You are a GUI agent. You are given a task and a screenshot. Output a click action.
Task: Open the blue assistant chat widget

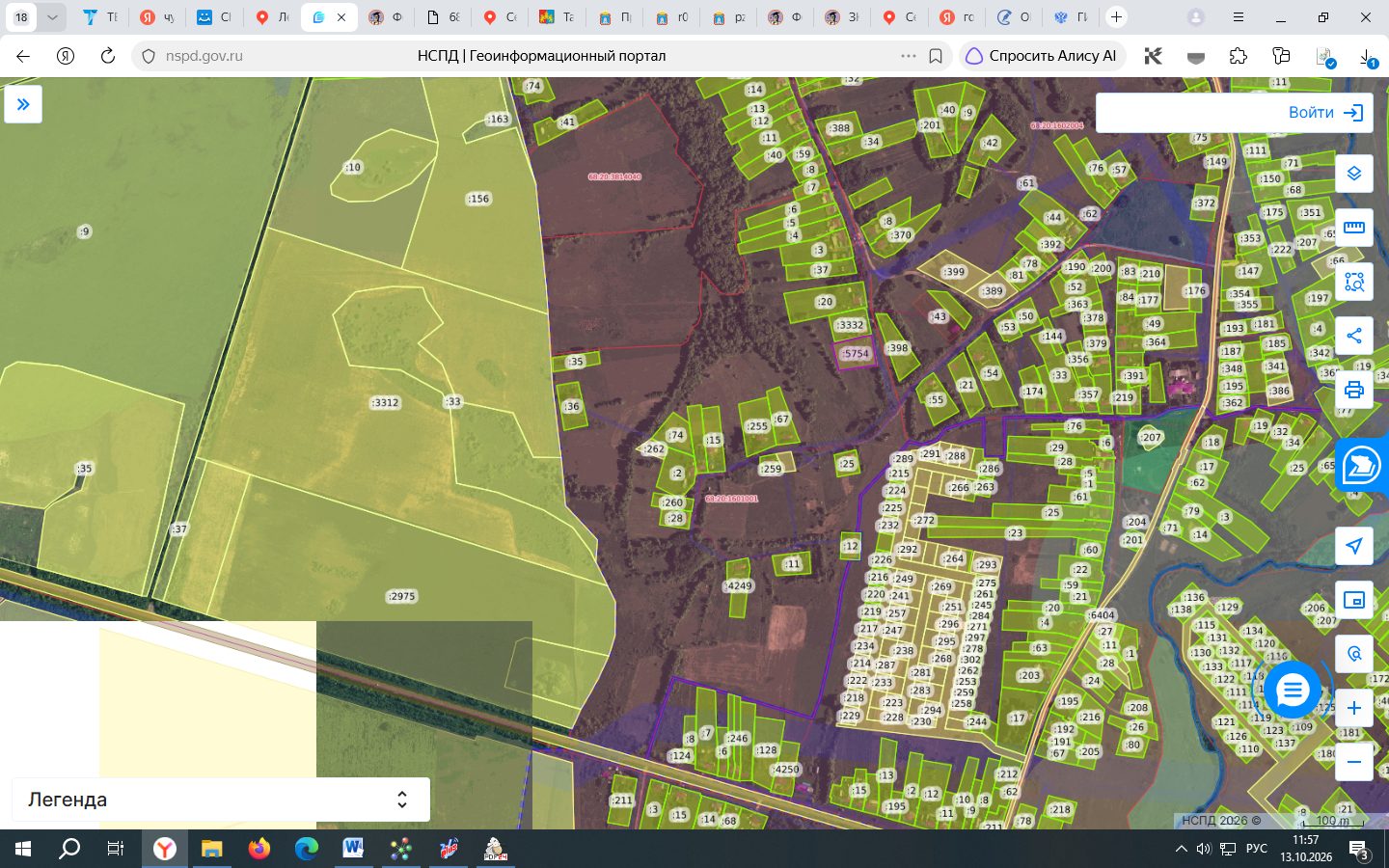click(1362, 466)
